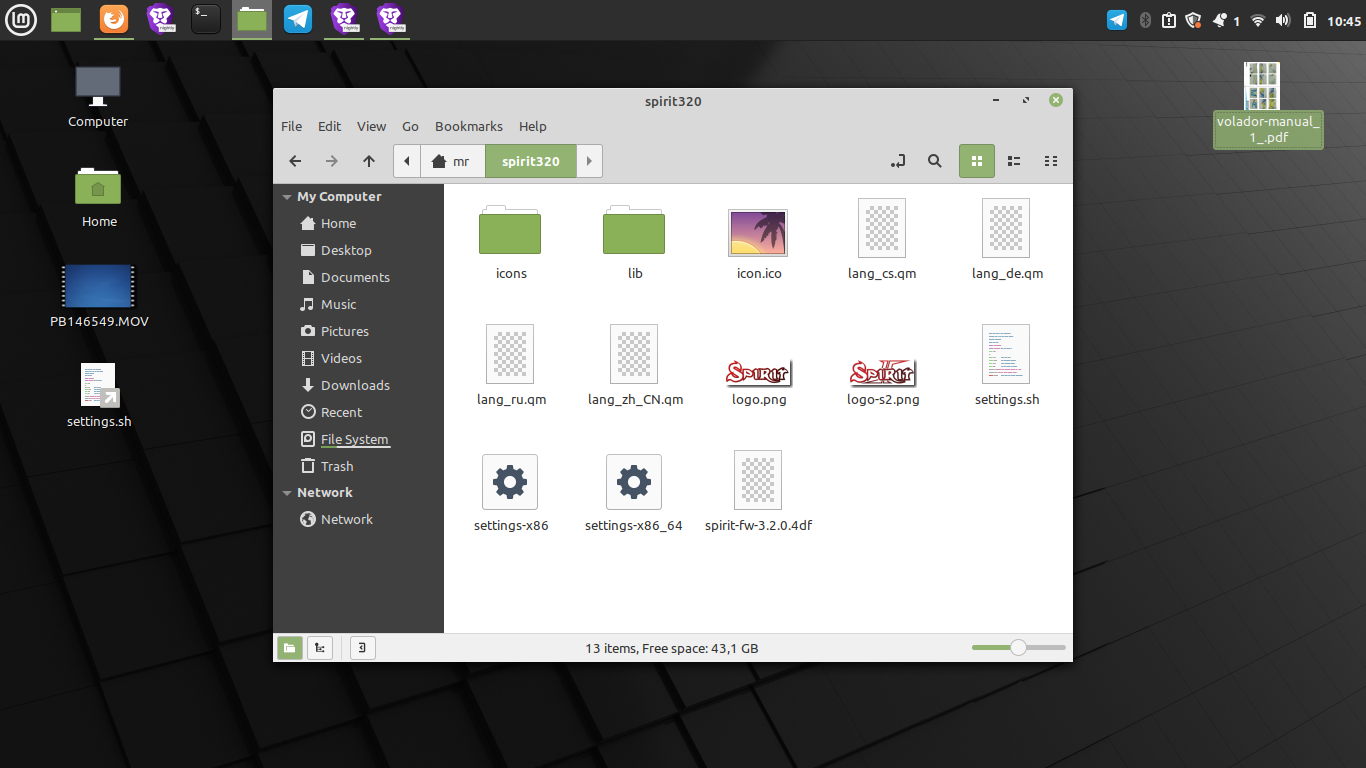Switch to compact view mode

click(x=1050, y=161)
